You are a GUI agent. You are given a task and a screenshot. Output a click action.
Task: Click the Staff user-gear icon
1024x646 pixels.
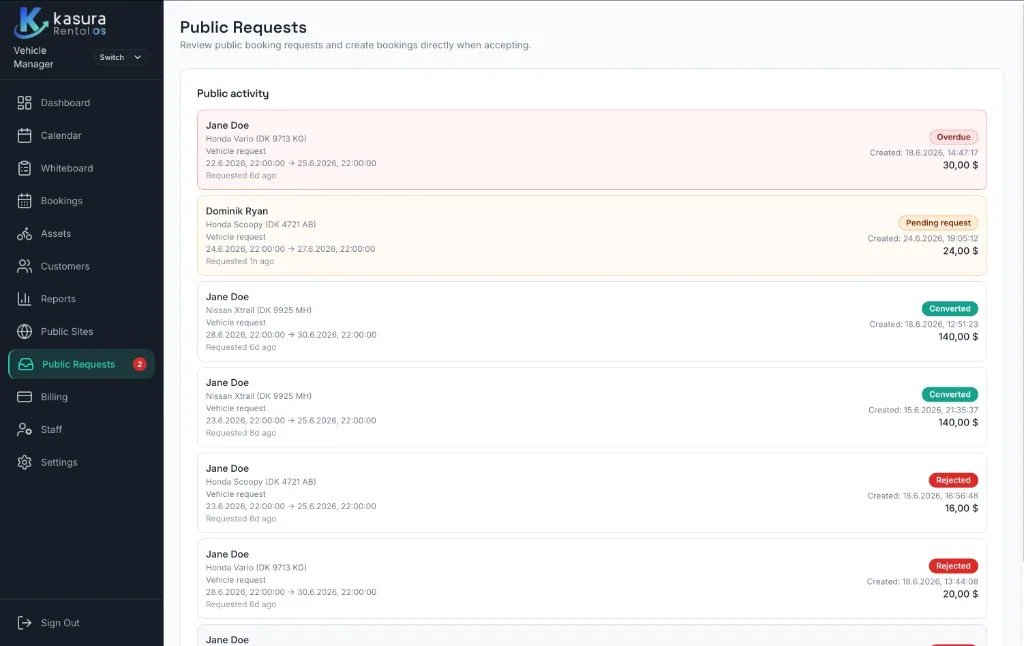coord(24,429)
